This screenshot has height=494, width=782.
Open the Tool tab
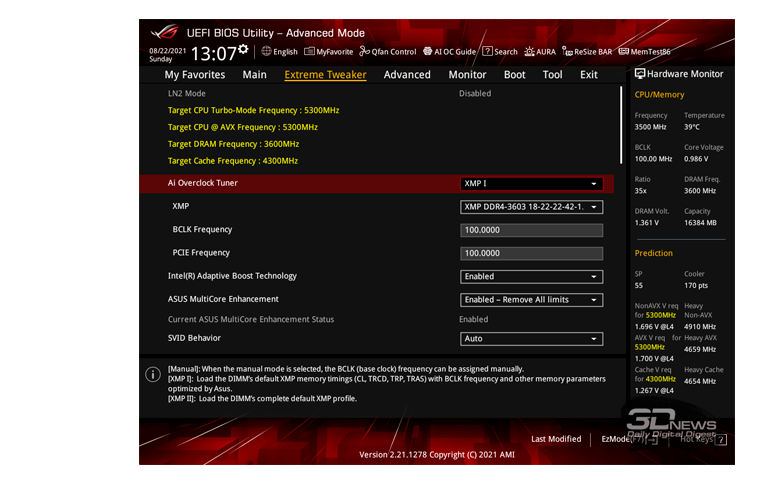pos(552,75)
